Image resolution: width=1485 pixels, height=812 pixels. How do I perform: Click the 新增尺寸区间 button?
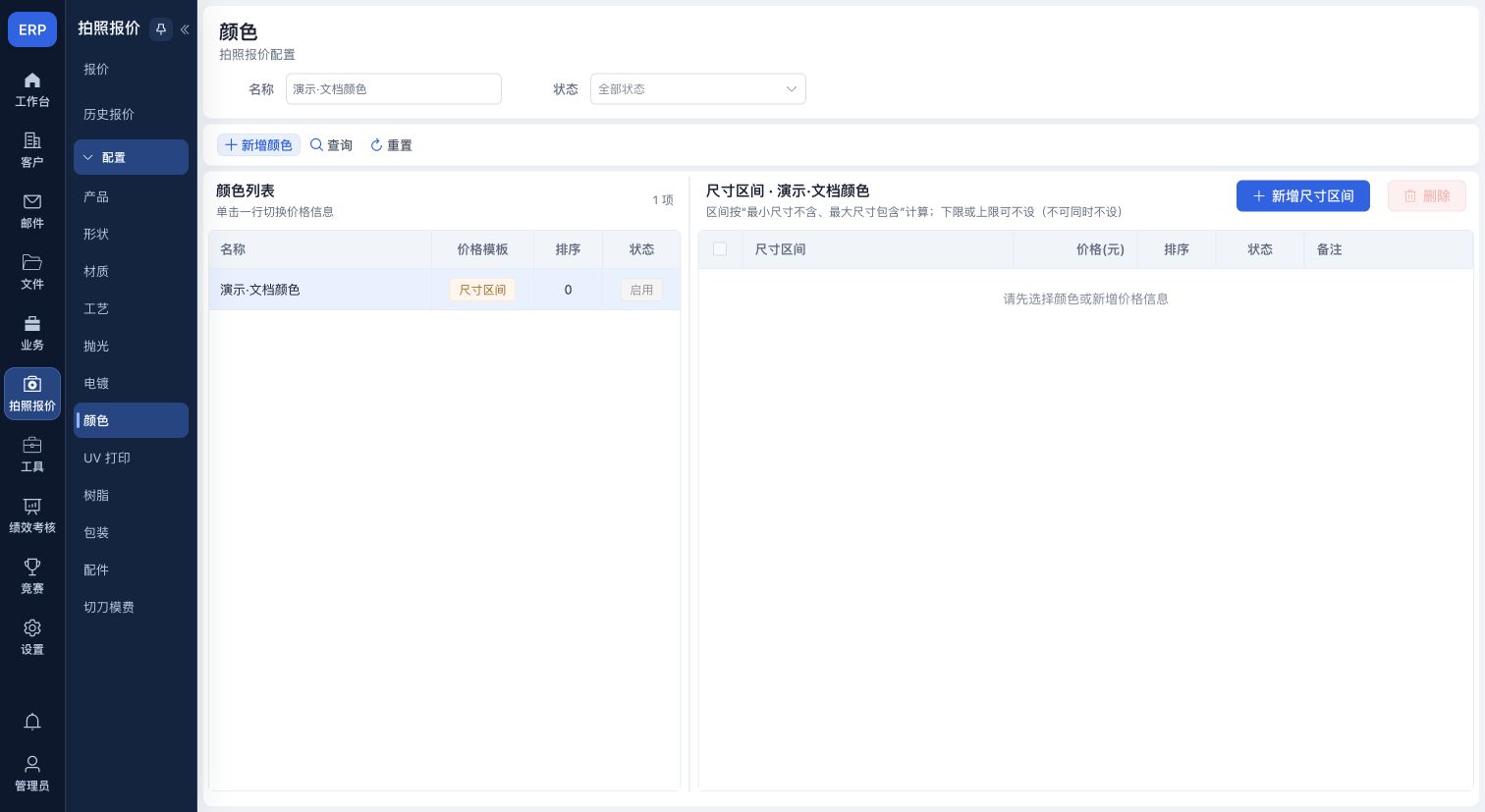pos(1302,195)
